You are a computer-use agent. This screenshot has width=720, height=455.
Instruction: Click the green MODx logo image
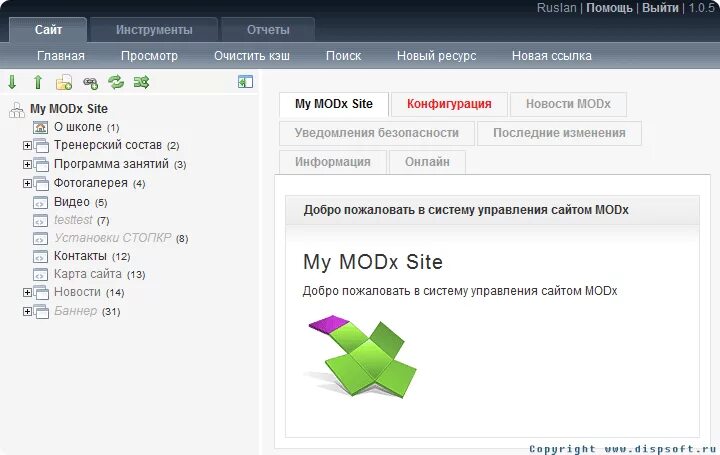point(360,356)
